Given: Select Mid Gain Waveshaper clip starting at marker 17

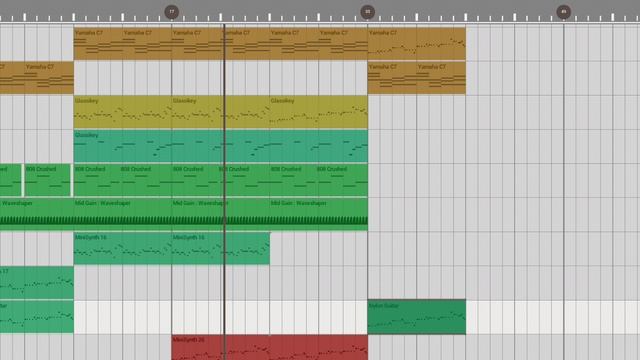Looking at the screenshot, I should coord(221,214).
